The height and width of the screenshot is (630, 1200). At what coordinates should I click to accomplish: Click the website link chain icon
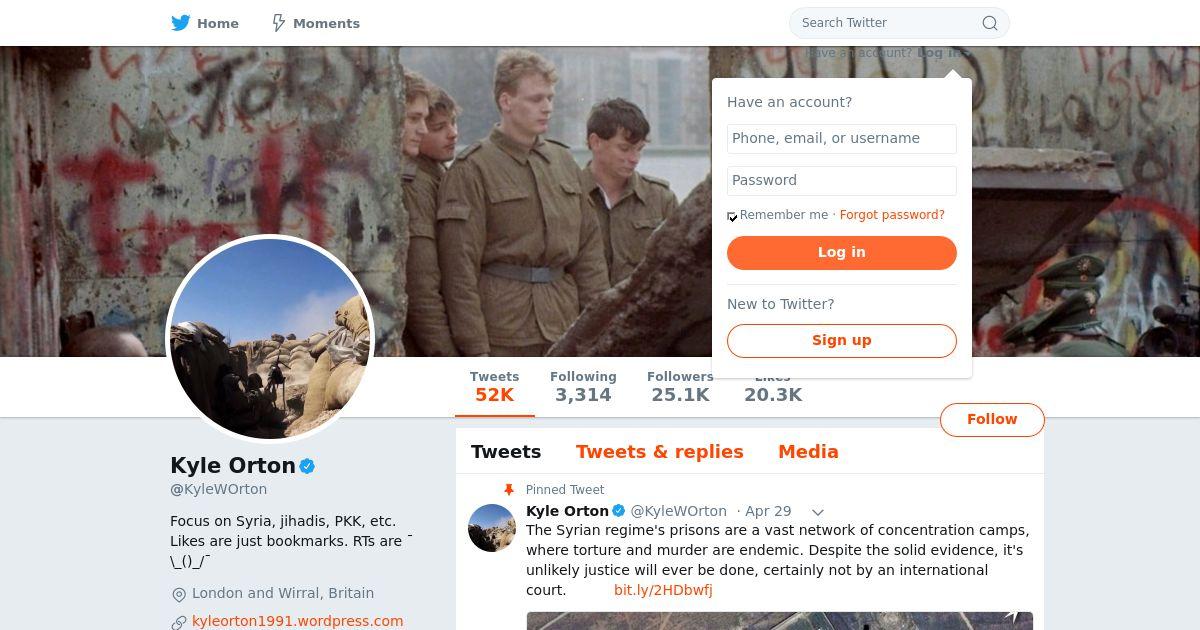click(x=179, y=622)
